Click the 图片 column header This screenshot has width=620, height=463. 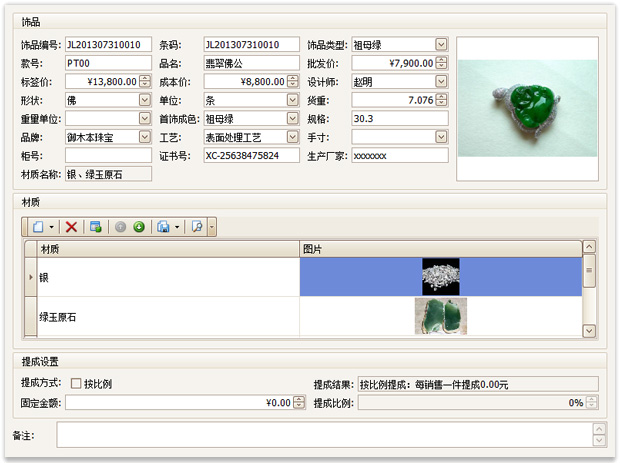click(440, 249)
